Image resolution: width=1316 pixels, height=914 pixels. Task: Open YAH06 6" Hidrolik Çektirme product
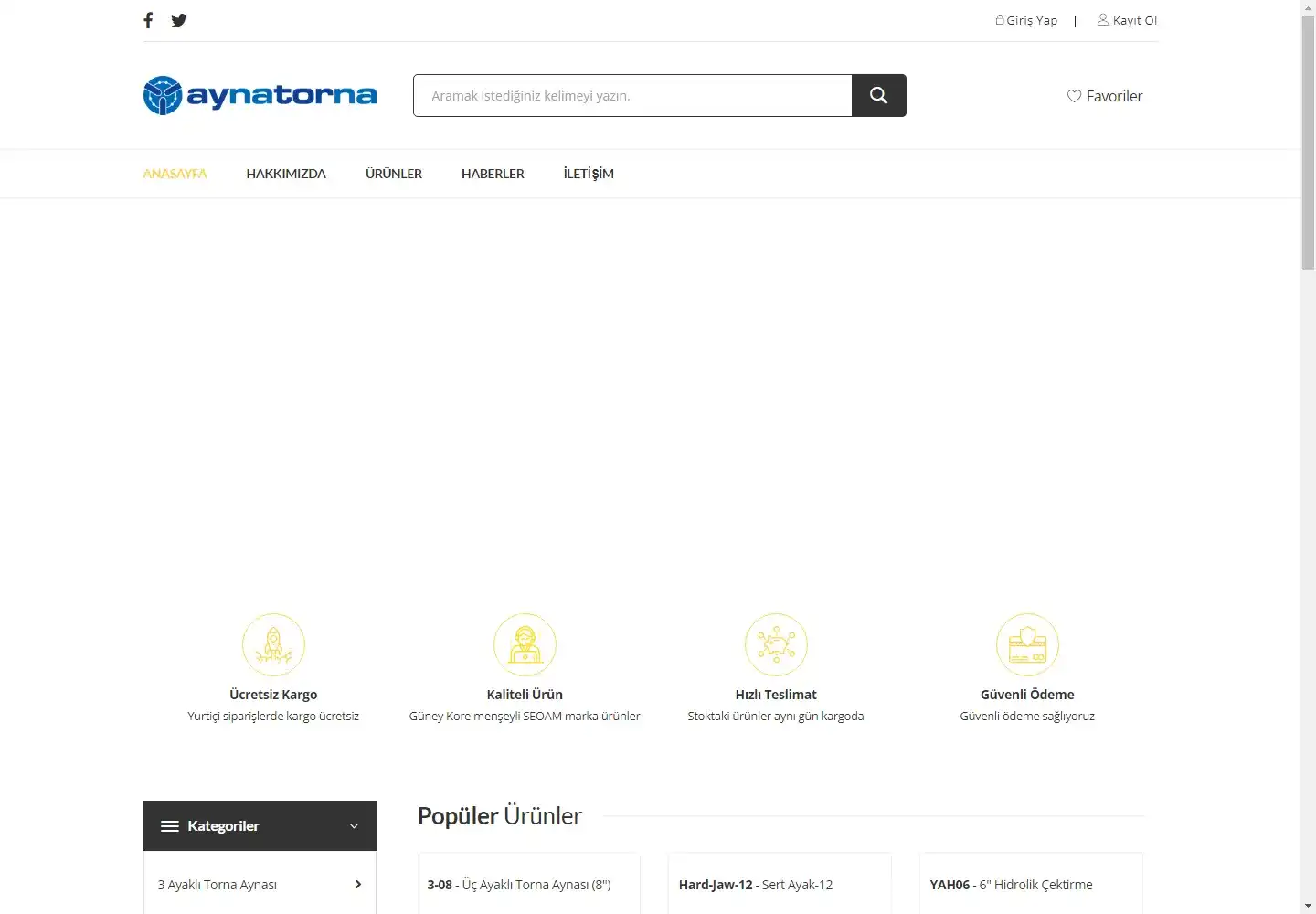1011,884
